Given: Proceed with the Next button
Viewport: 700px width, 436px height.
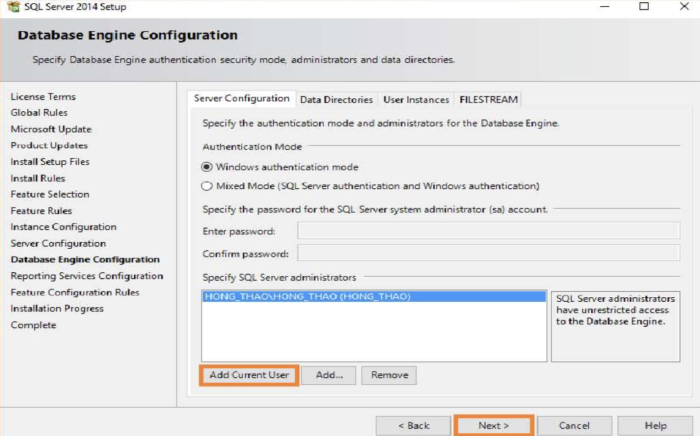Looking at the screenshot, I should click(x=493, y=426).
